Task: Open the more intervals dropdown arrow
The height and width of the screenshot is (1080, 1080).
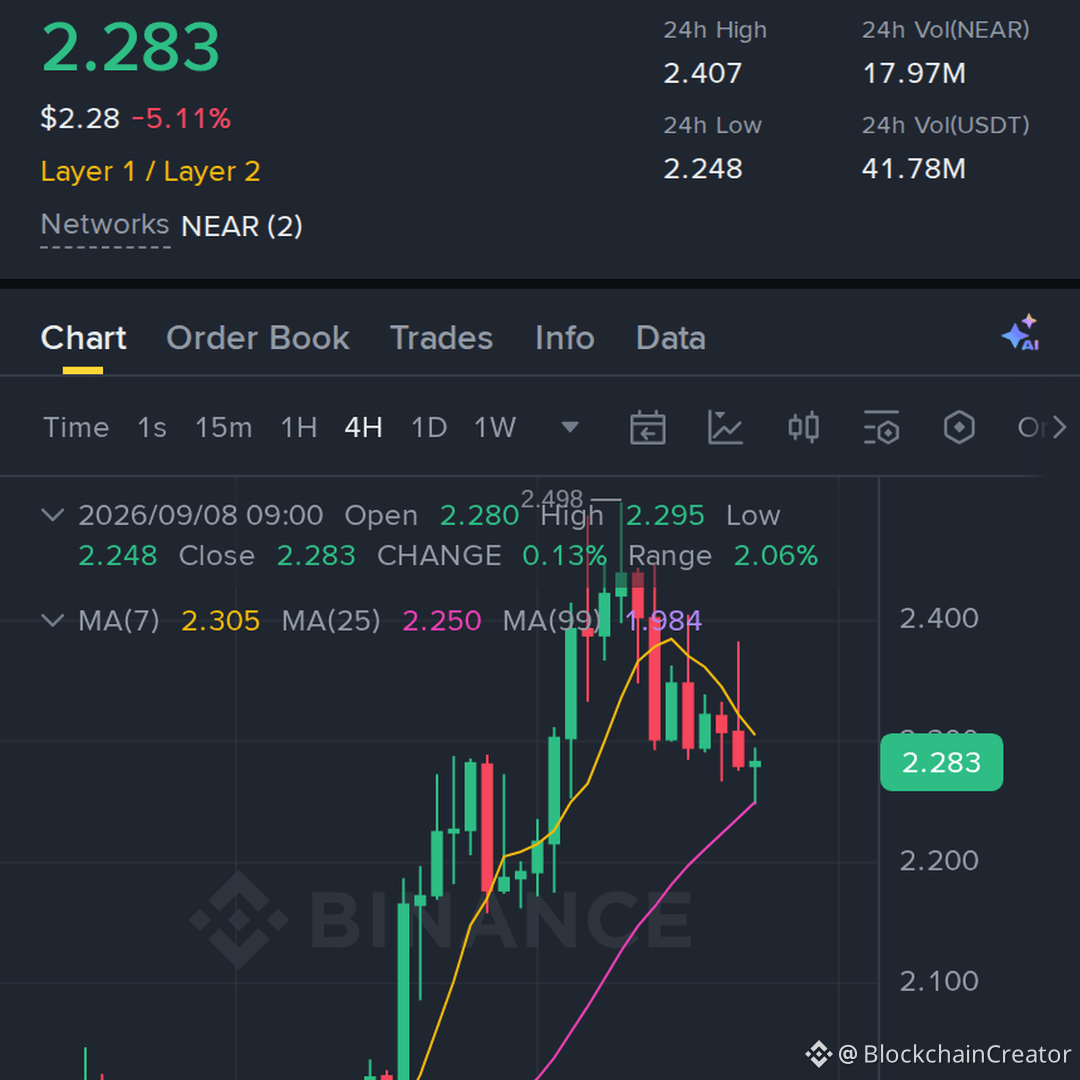Action: (x=570, y=427)
